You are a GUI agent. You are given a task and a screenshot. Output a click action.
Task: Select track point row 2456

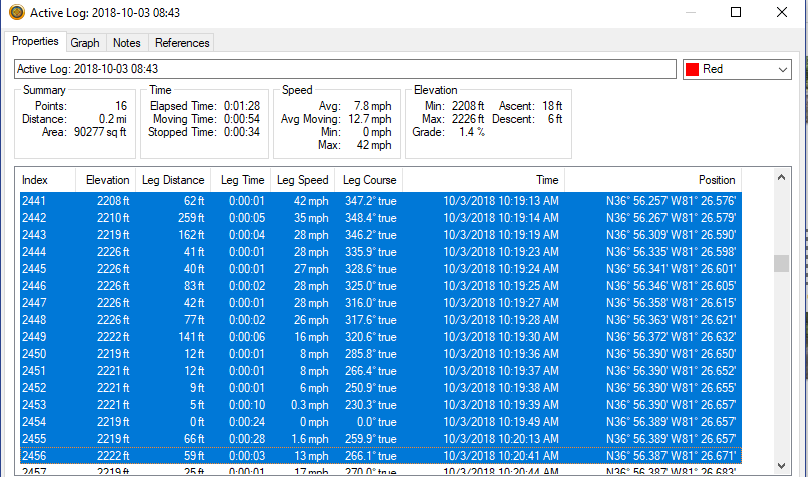coord(381,456)
